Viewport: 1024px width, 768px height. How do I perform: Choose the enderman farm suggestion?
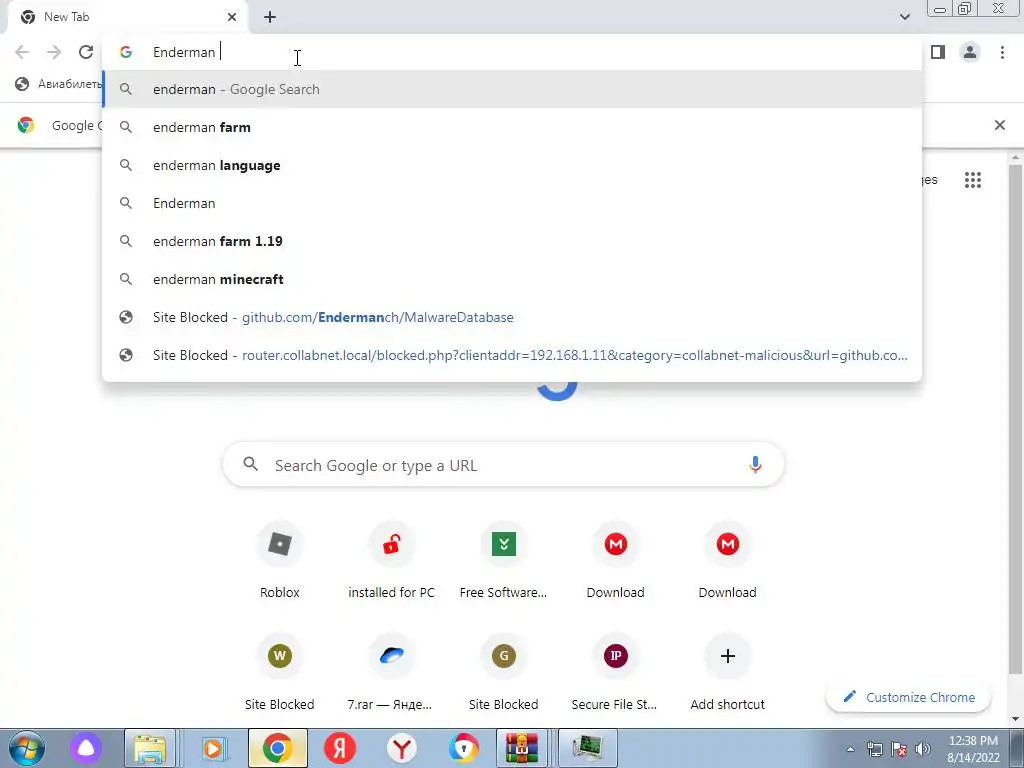pyautogui.click(x=512, y=127)
